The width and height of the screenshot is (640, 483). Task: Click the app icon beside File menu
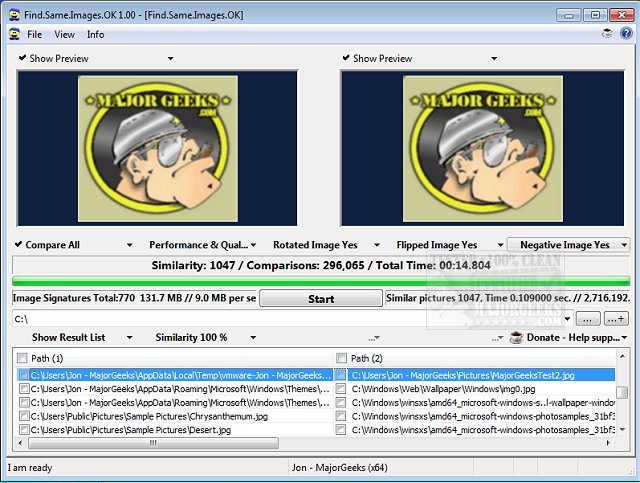(x=14, y=34)
